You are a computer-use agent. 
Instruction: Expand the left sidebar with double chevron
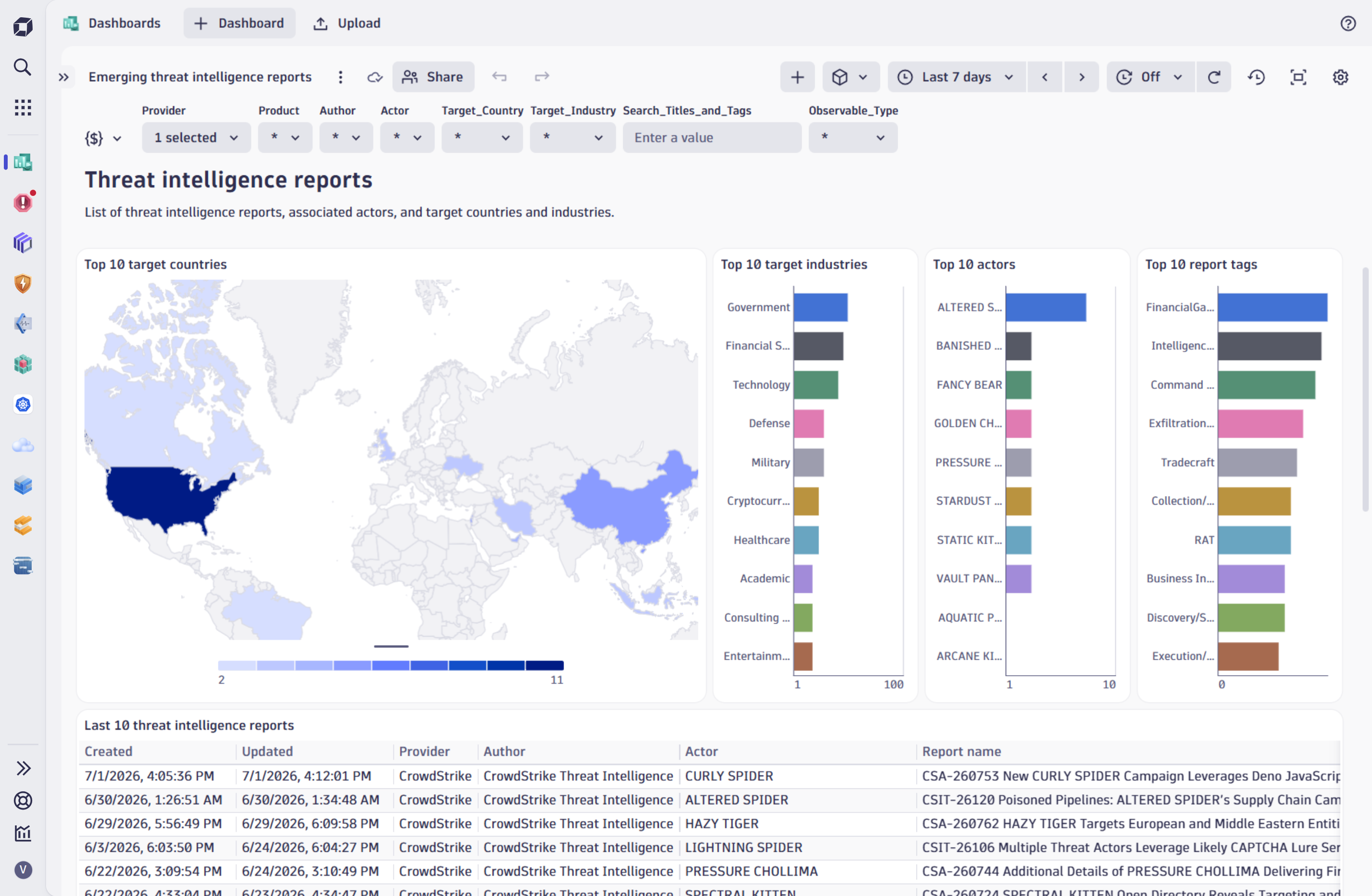(x=23, y=768)
